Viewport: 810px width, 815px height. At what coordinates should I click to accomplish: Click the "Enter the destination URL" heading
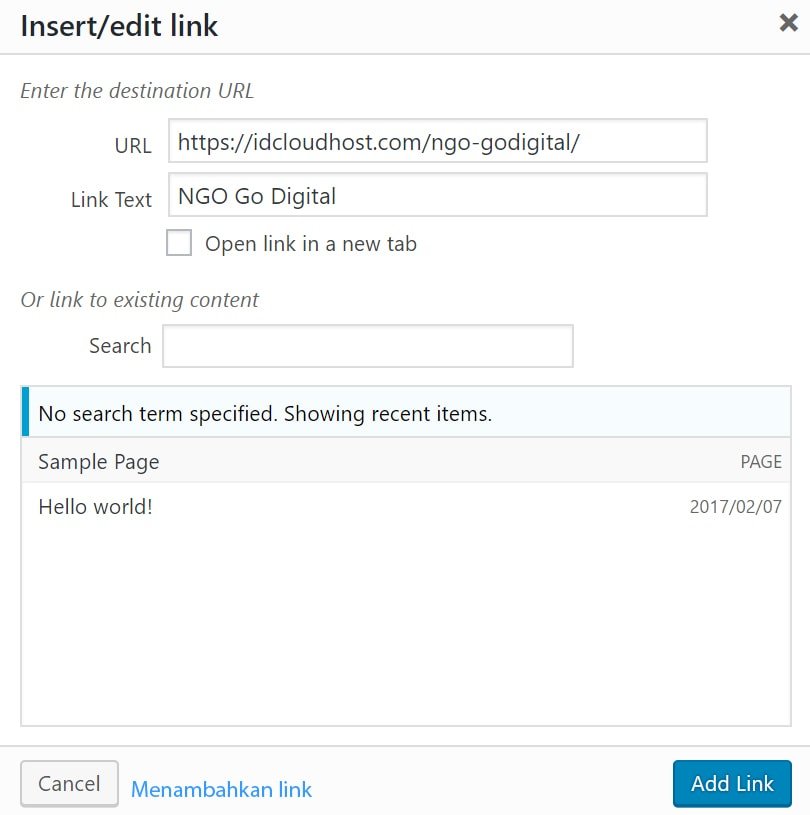point(137,91)
